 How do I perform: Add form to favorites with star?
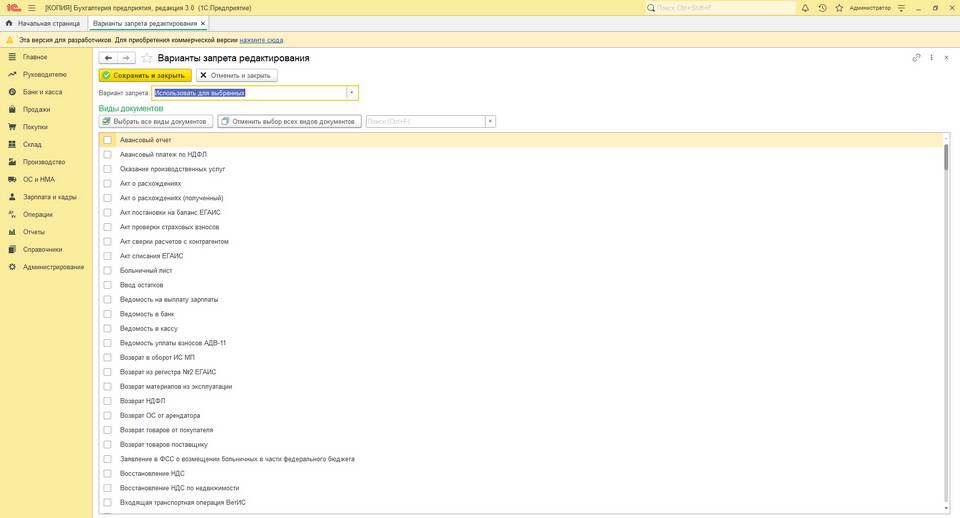[x=146, y=58]
